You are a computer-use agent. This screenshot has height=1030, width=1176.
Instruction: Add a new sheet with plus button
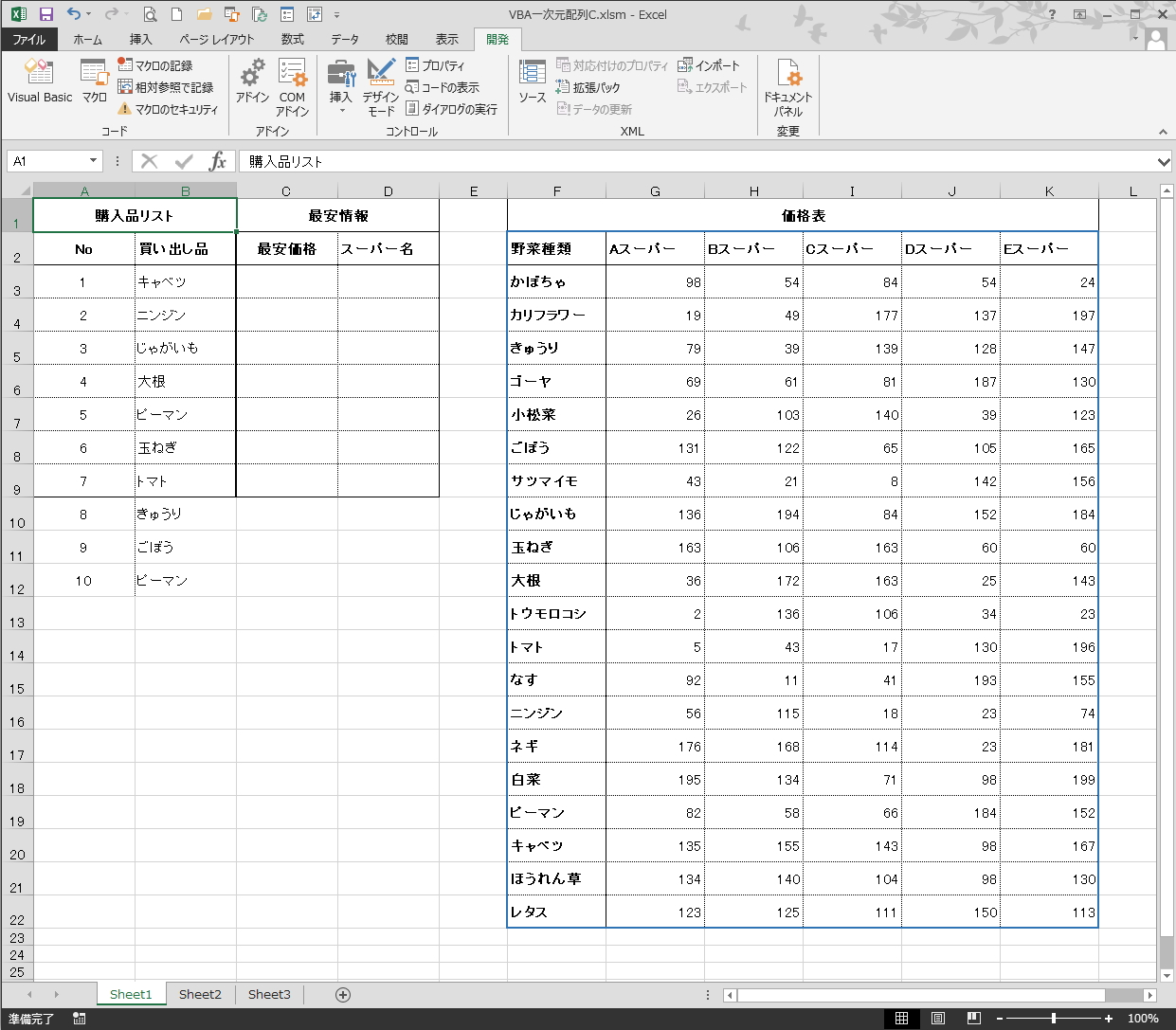click(x=343, y=994)
